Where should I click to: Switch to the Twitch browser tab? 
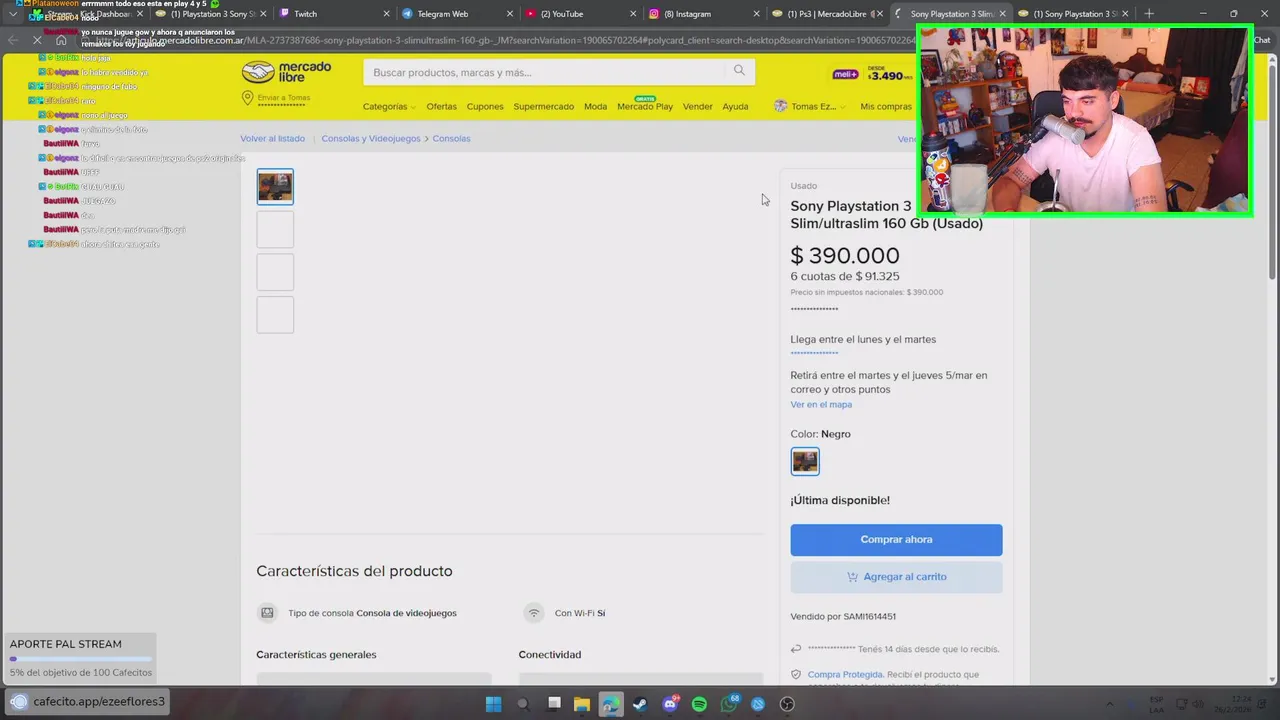[x=330, y=14]
